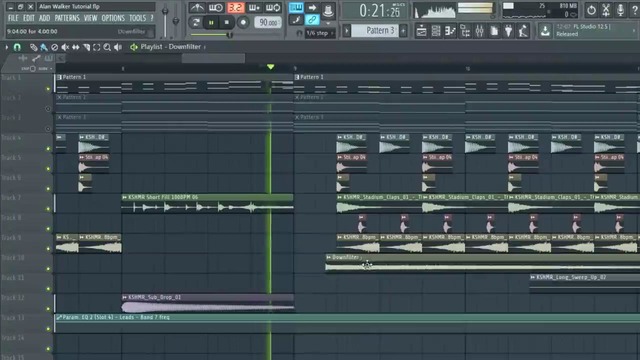The width and height of the screenshot is (640, 360).
Task: Open the ADD menu
Action: click(x=44, y=18)
